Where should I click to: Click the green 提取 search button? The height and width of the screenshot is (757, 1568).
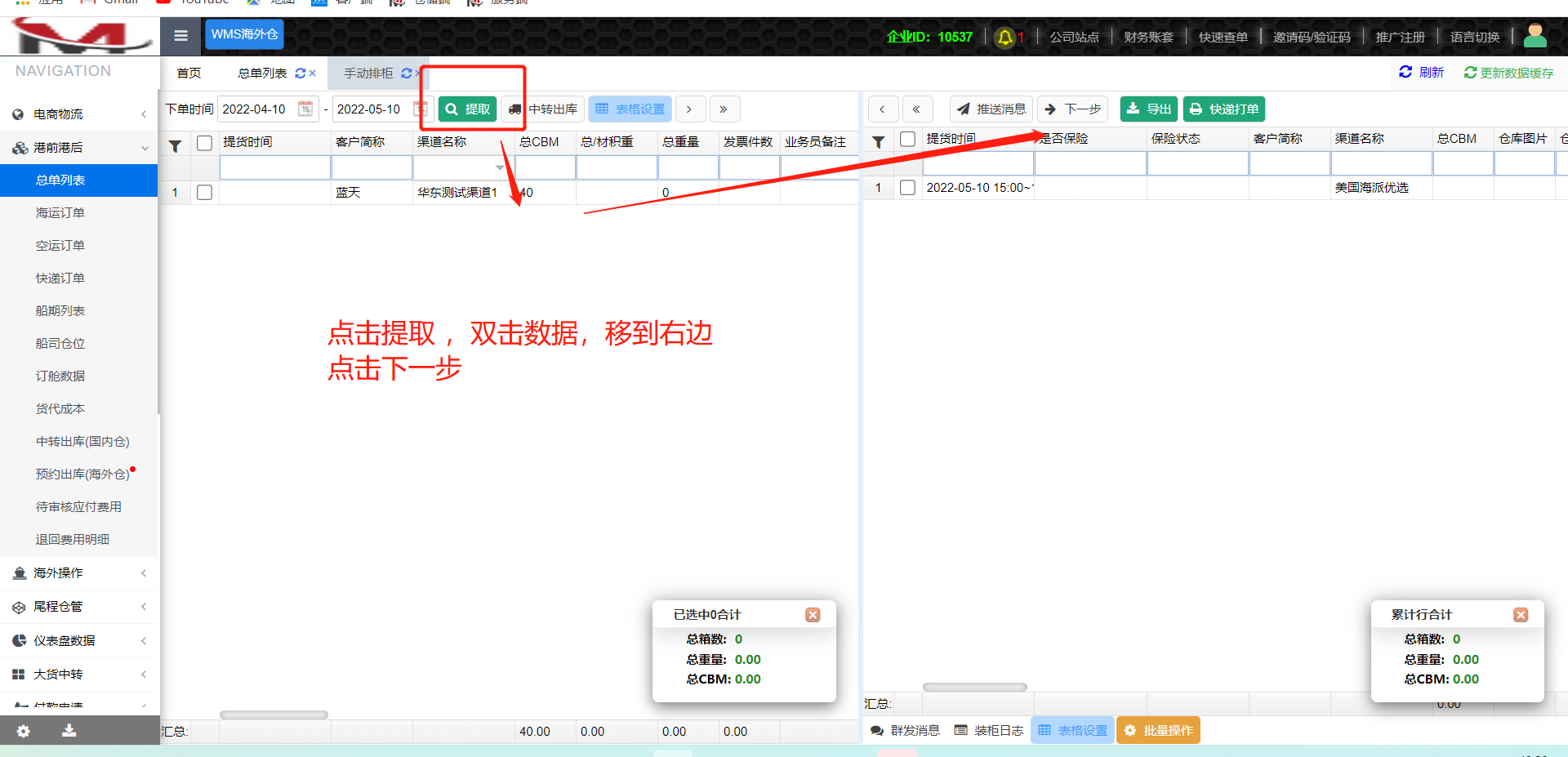(x=467, y=109)
